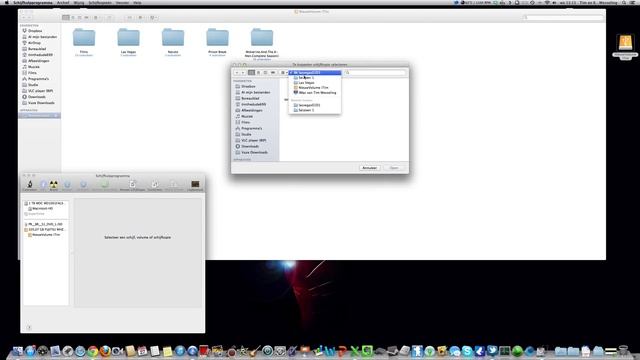The height and width of the screenshot is (360, 640).
Task: Open Finder from the Dock
Action: point(18,351)
